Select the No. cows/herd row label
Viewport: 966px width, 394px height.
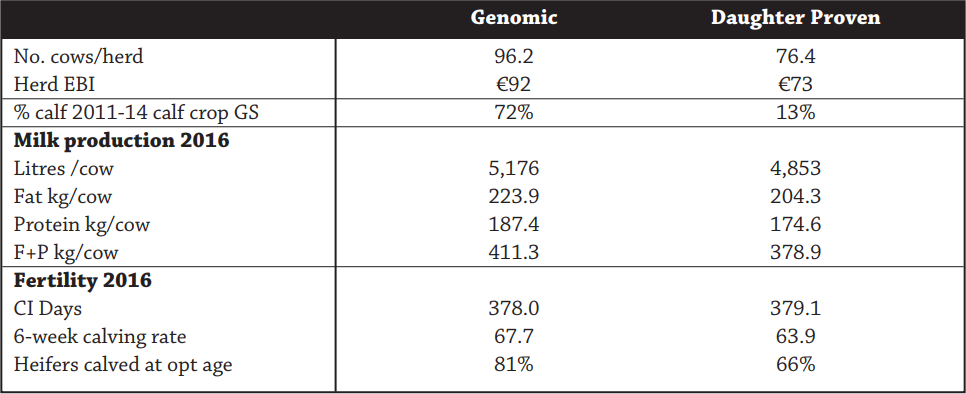pos(79,57)
